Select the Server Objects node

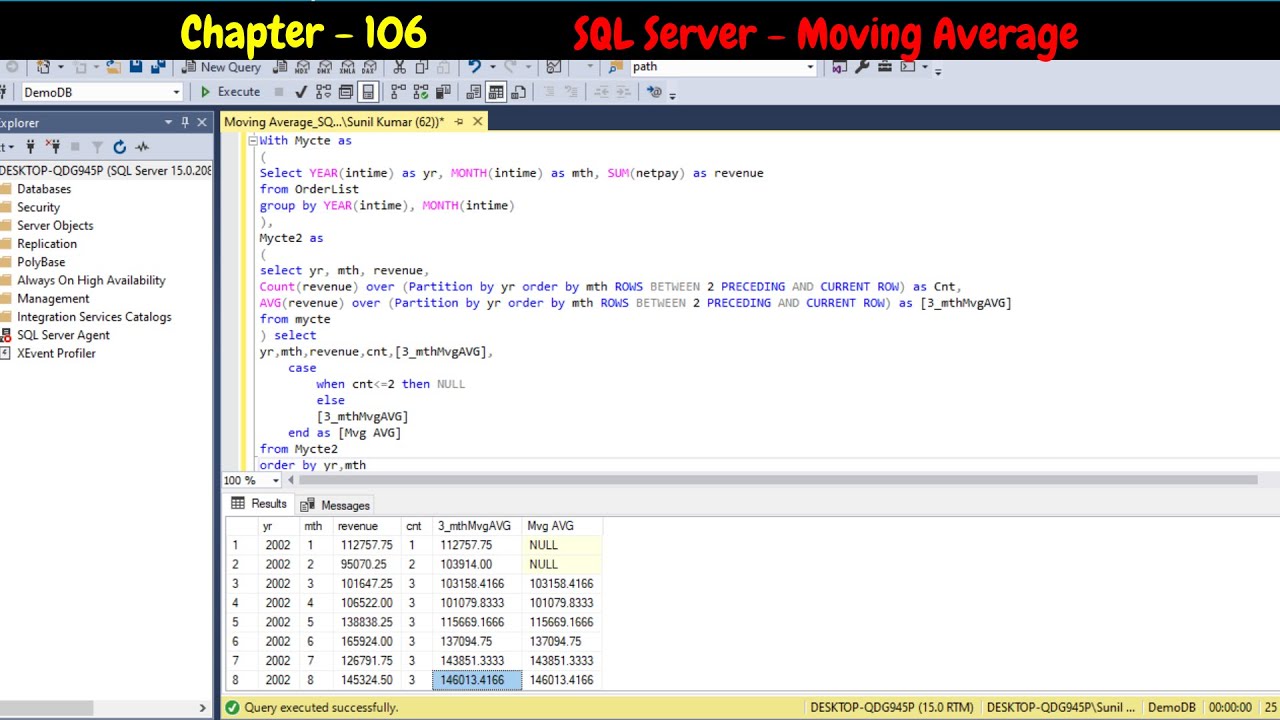pos(55,226)
